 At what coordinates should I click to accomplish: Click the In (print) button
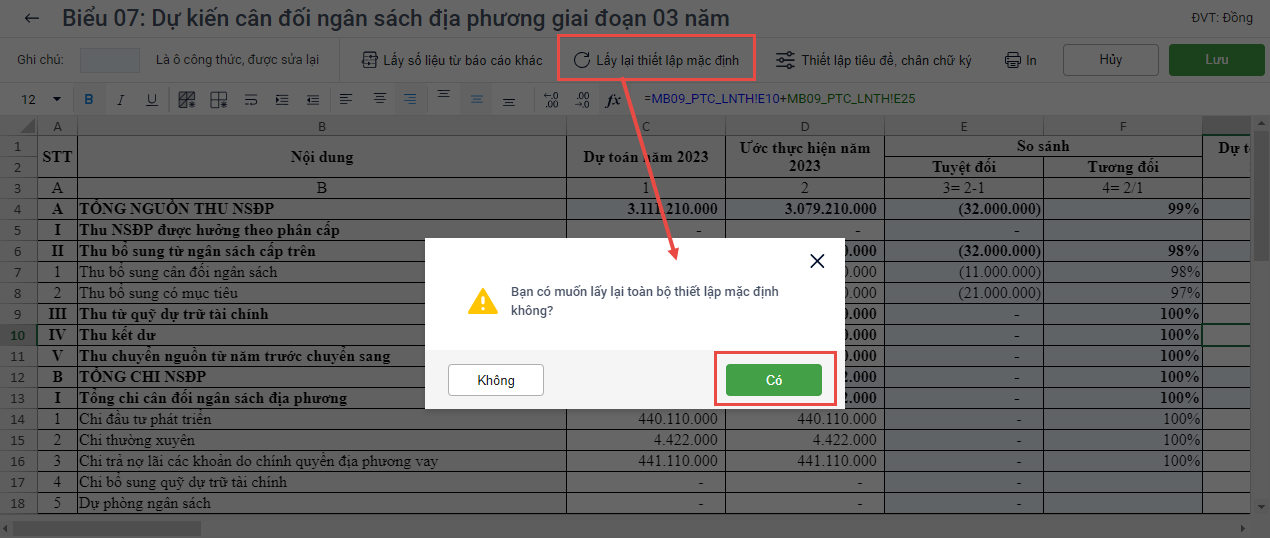point(1021,60)
